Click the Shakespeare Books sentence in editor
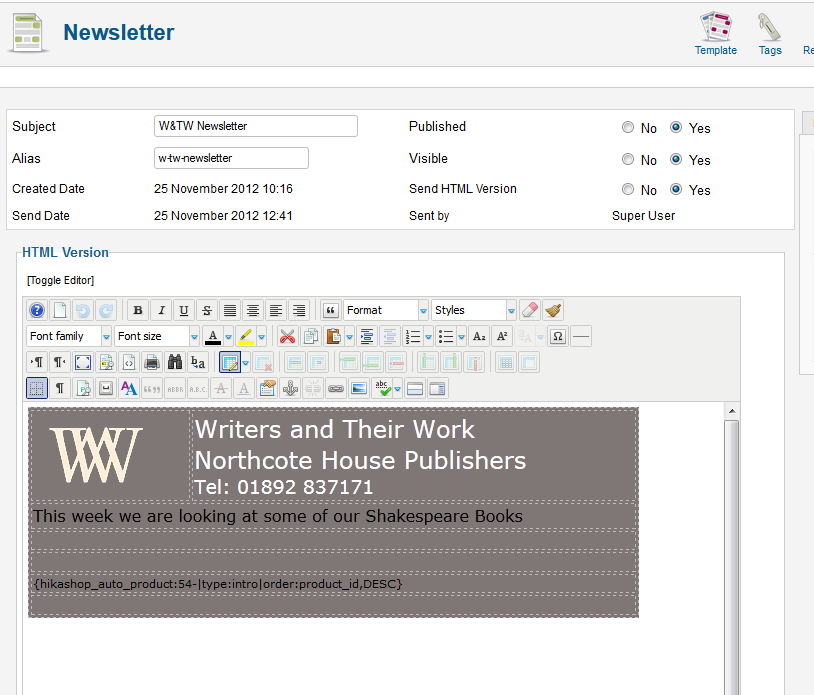814x695 pixels. coord(278,516)
